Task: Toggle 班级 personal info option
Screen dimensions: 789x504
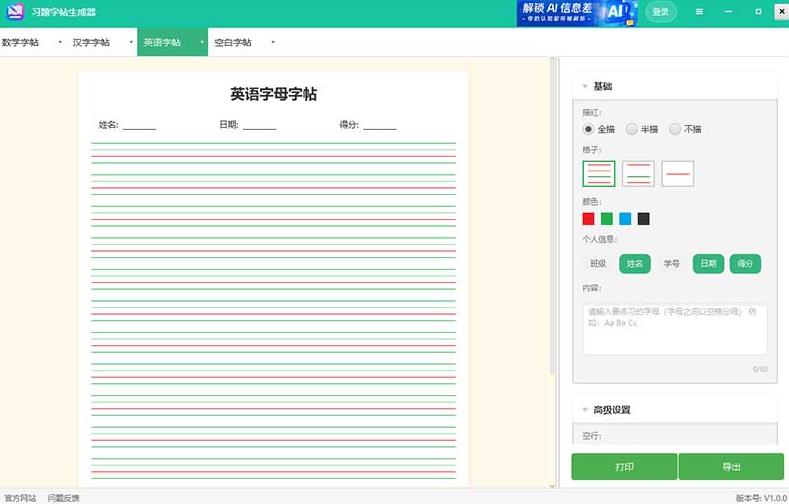Action: click(598, 264)
